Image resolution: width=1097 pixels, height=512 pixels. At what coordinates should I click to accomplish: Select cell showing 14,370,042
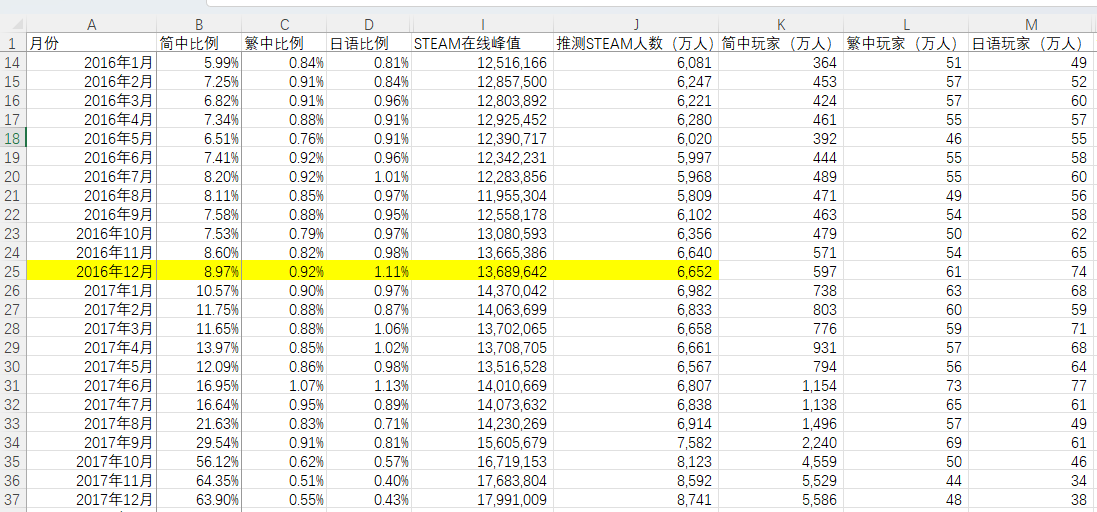click(x=482, y=290)
